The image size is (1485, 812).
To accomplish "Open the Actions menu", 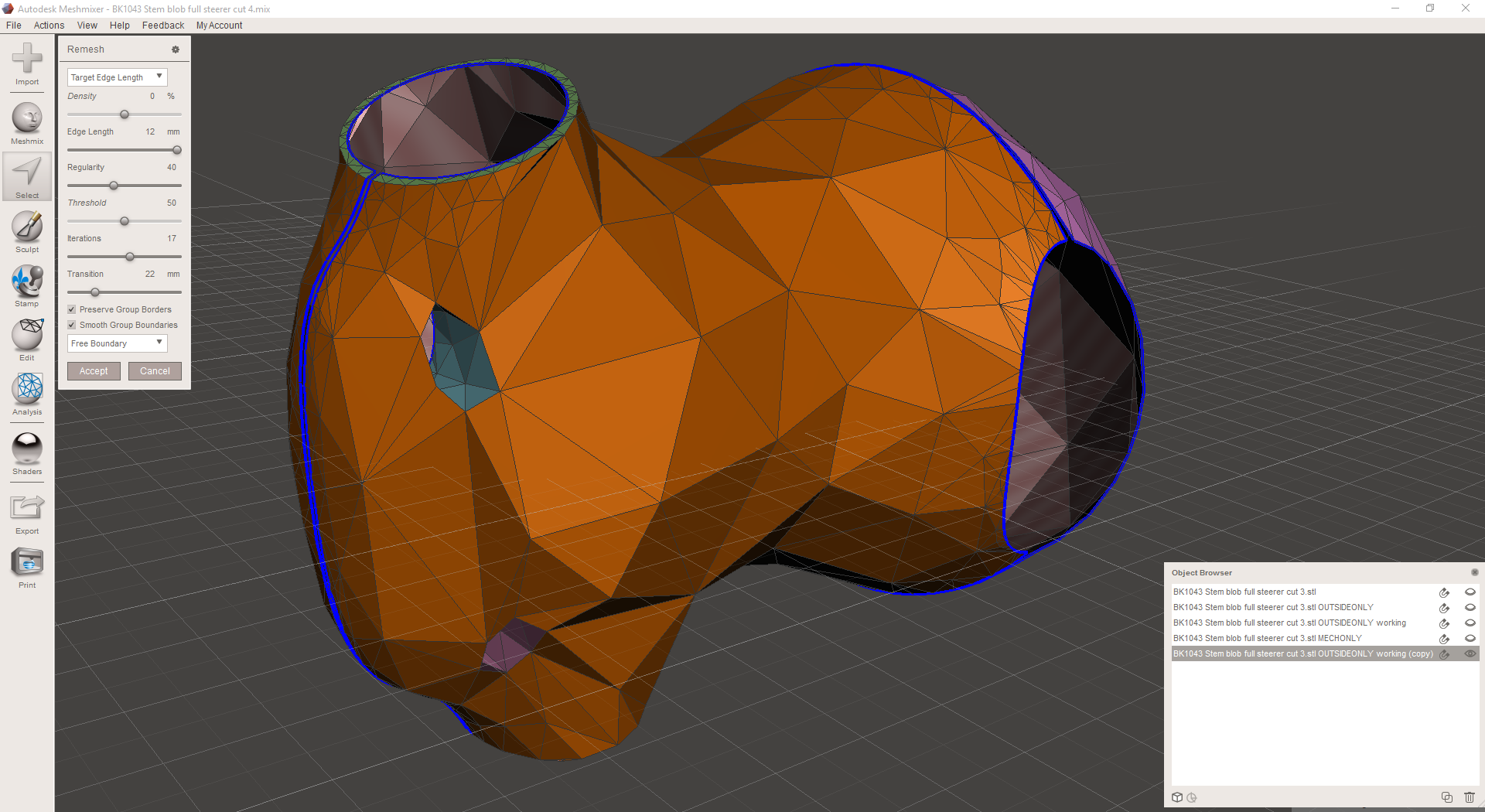I will (x=49, y=26).
